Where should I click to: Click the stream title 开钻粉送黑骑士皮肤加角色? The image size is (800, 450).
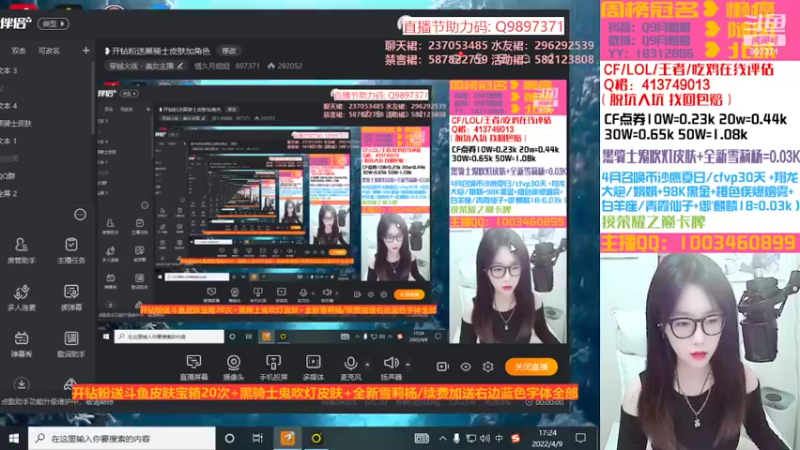pyautogui.click(x=160, y=51)
